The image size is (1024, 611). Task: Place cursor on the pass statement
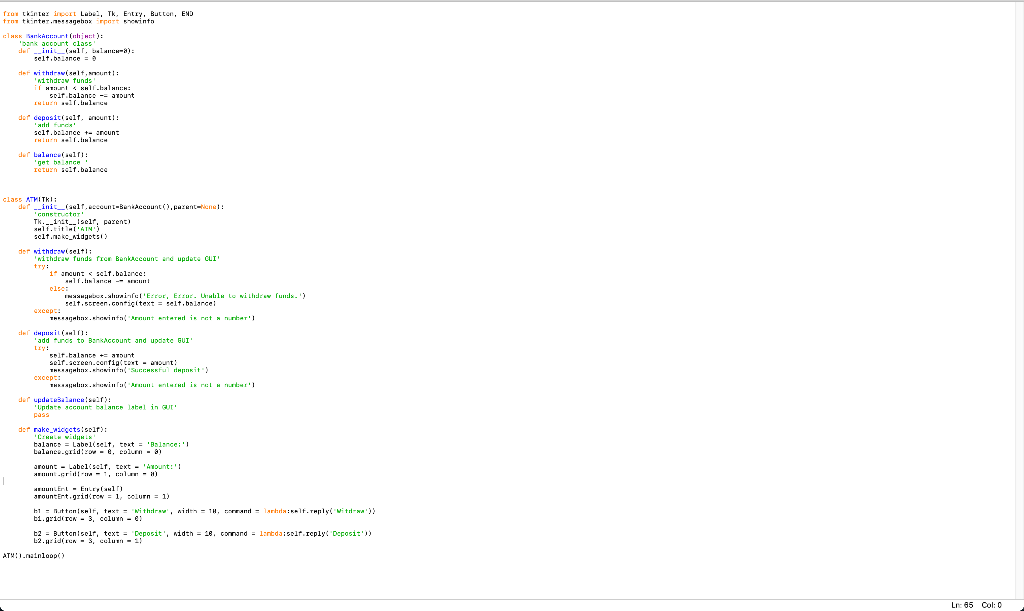pos(40,414)
